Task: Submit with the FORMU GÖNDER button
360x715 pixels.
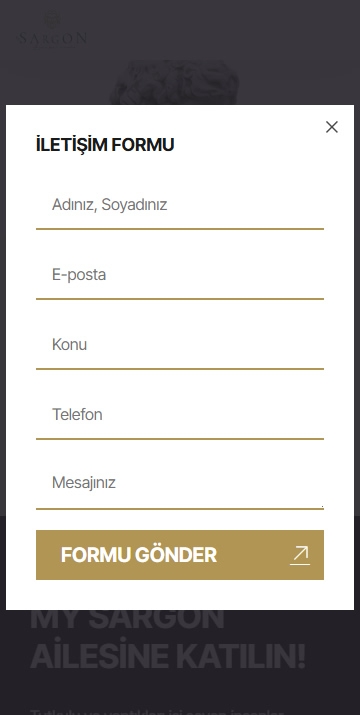Action: [180, 555]
